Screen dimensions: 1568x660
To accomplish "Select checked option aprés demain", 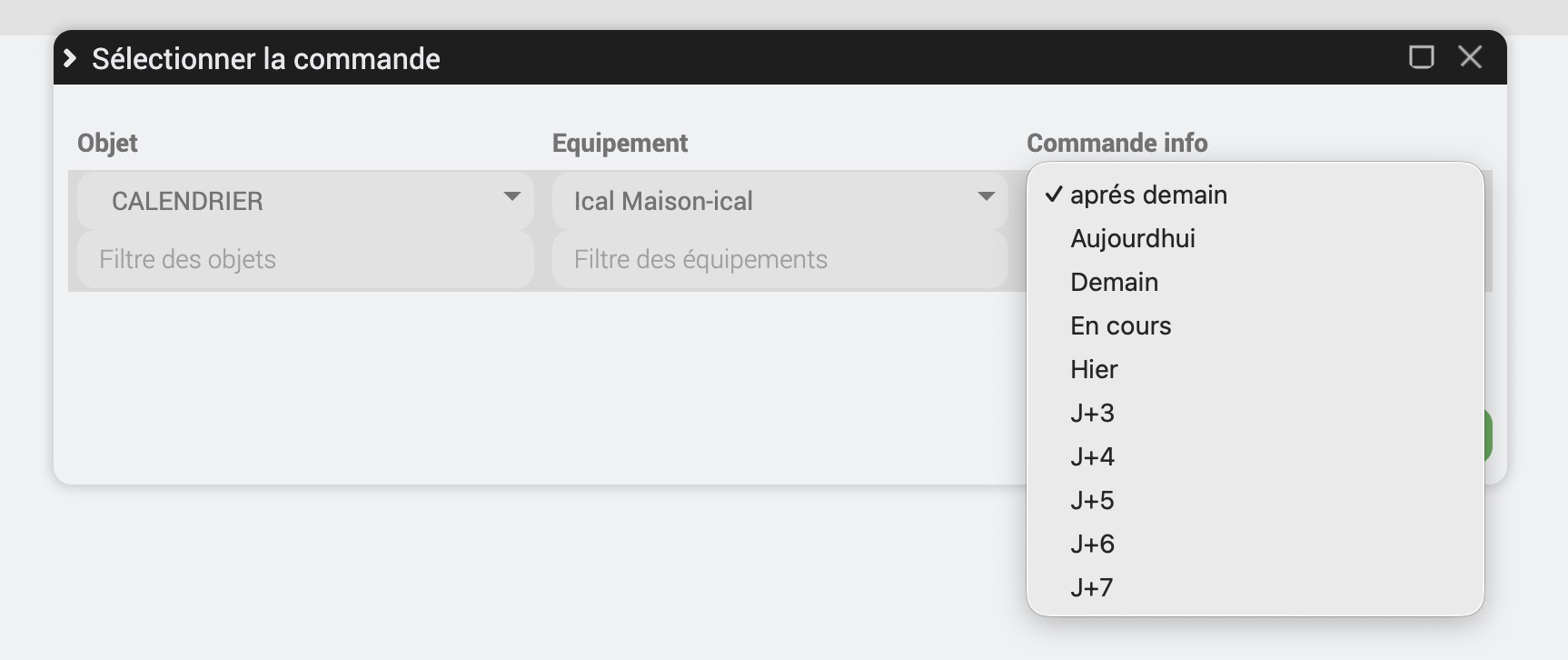I will pos(1148,195).
